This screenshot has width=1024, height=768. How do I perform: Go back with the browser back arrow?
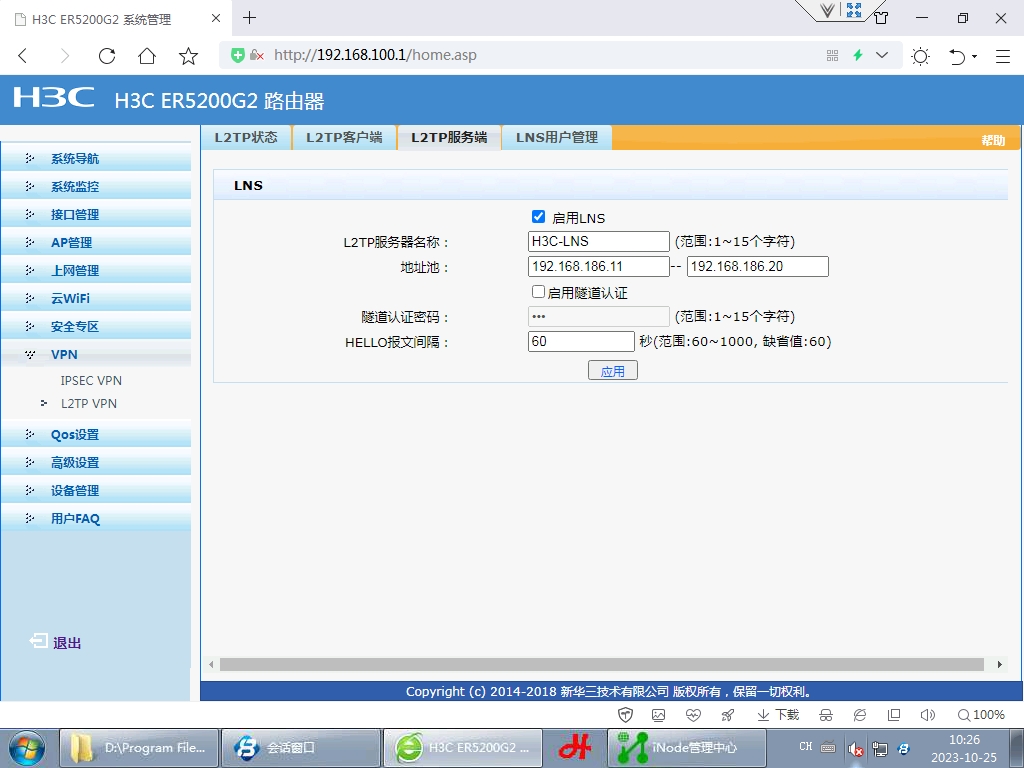23,56
